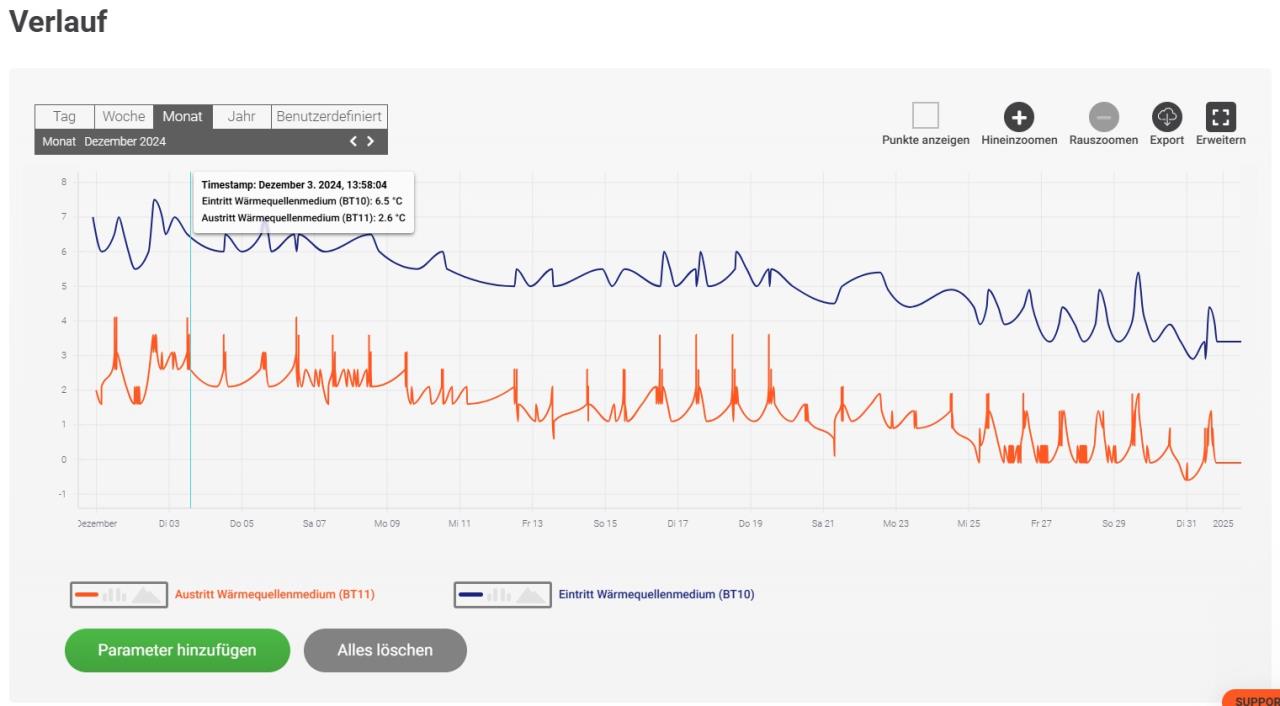1280x706 pixels.
Task: Select bar chart style for BT11 series
Action: pyautogui.click(x=114, y=595)
